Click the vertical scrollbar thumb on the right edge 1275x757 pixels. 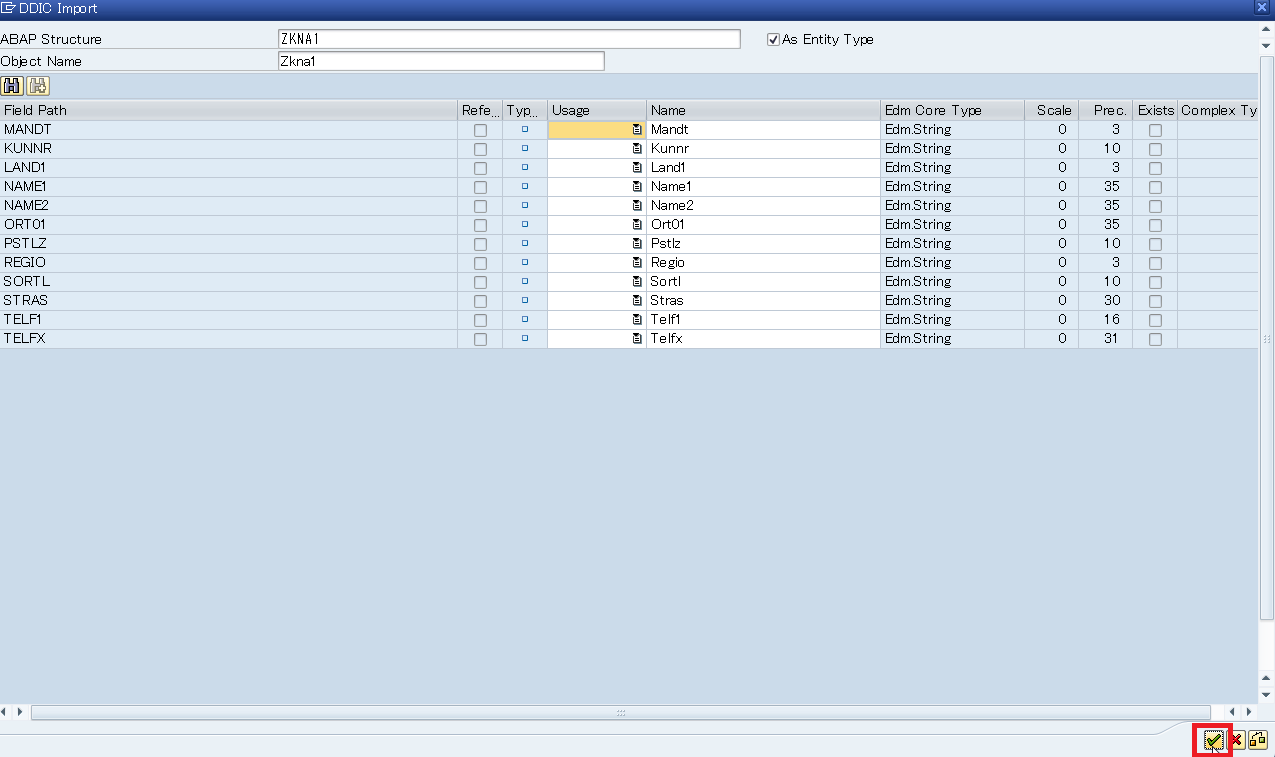(x=1266, y=339)
